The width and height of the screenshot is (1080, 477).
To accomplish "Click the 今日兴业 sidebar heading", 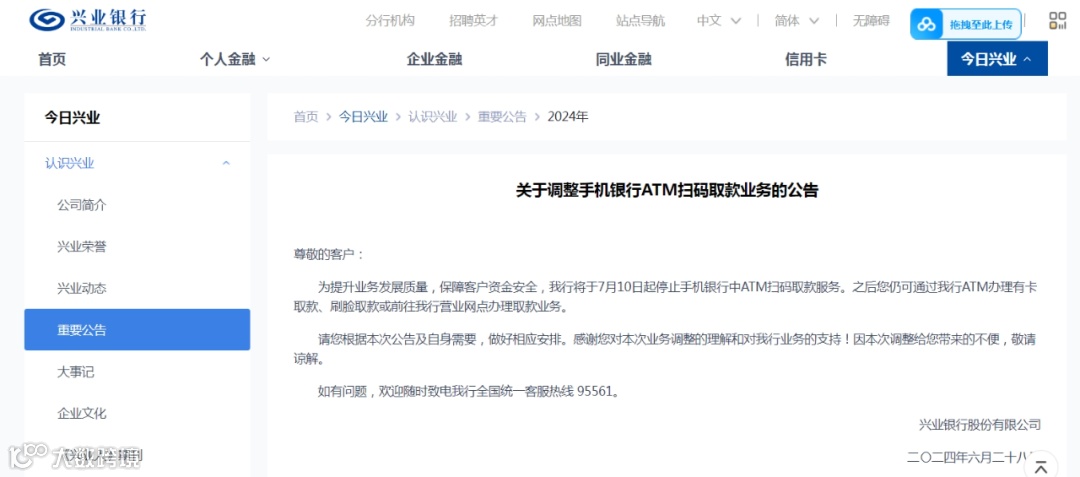I will pyautogui.click(x=72, y=118).
